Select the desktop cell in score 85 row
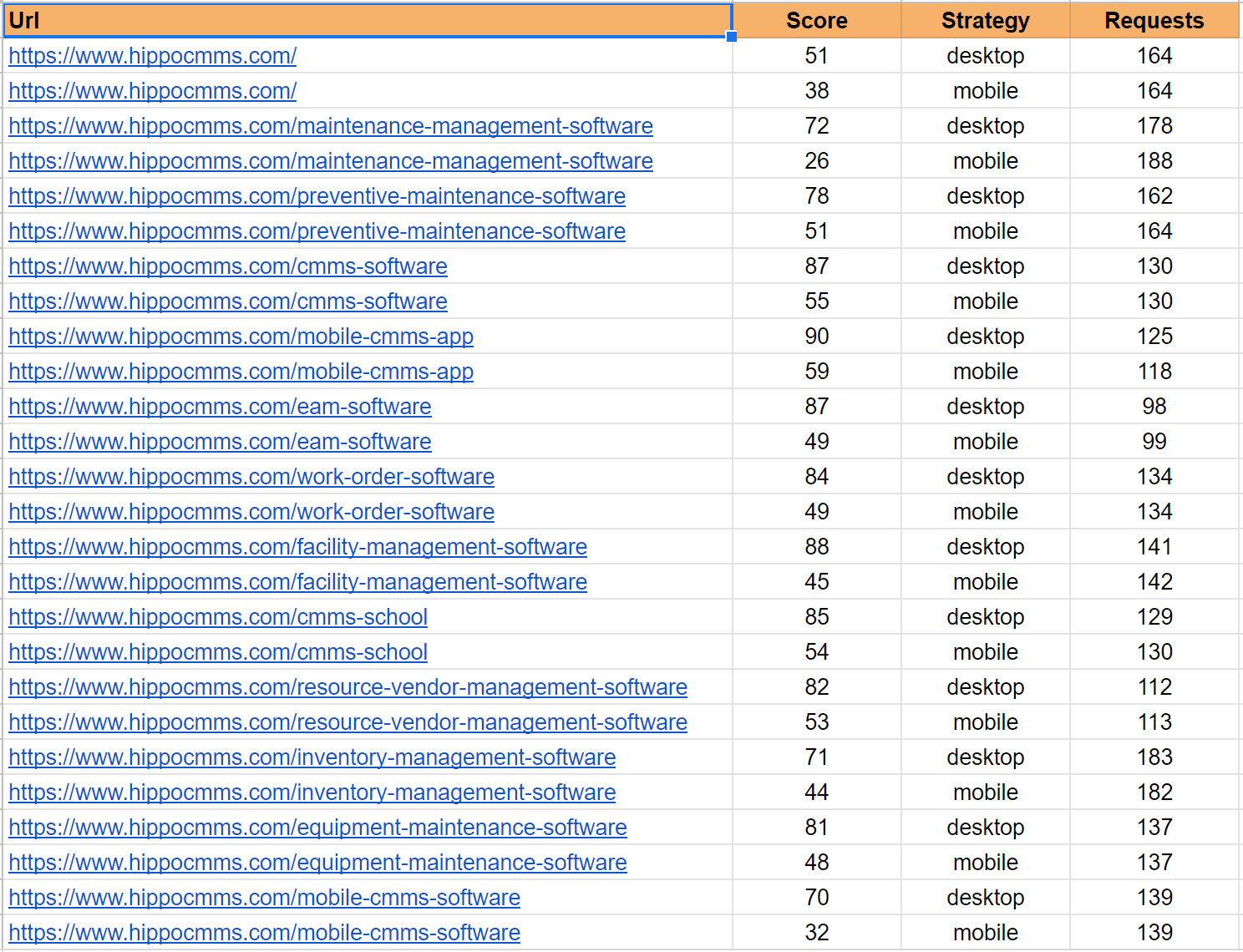This screenshot has width=1243, height=952. coord(986,617)
